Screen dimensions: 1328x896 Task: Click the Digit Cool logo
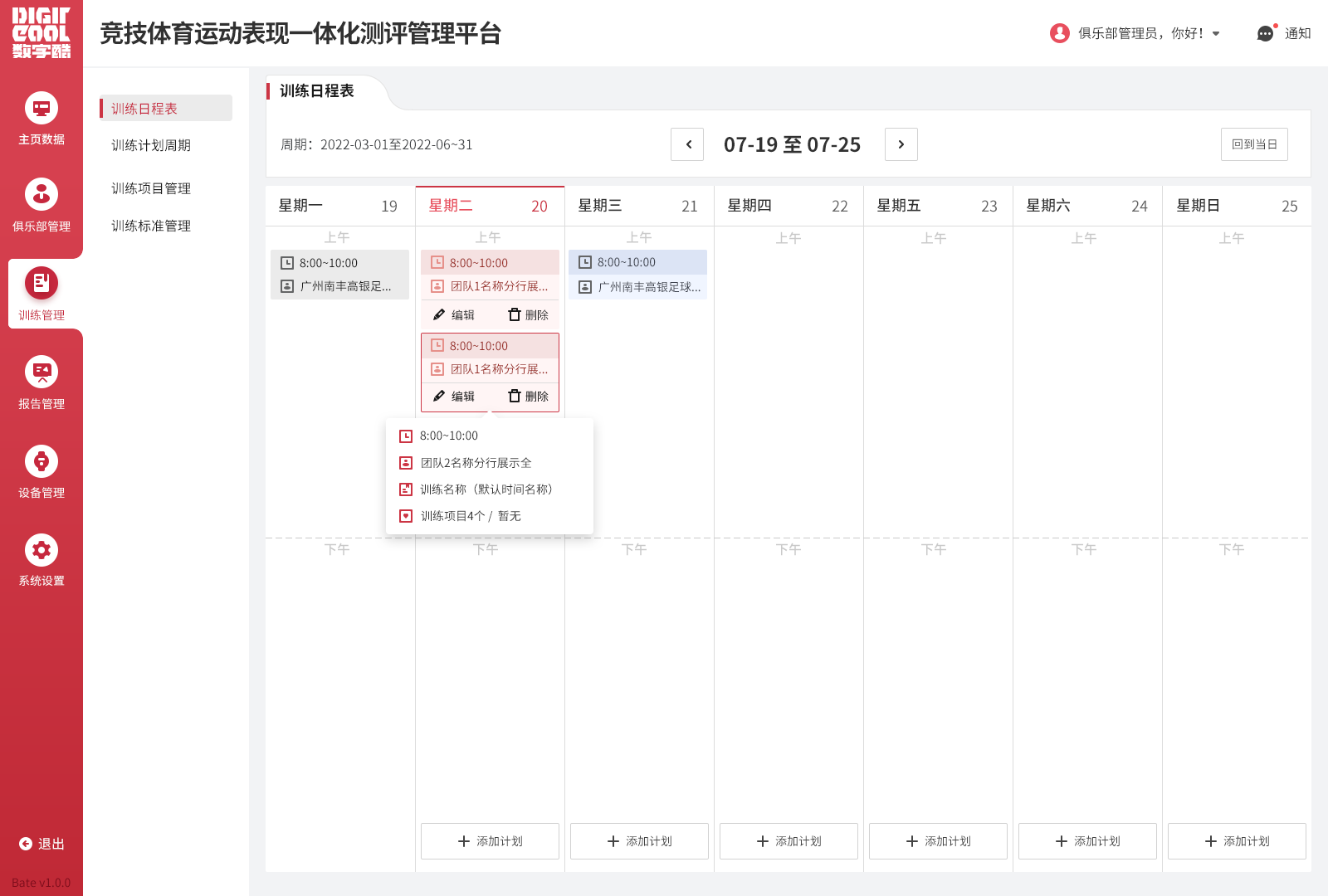(x=41, y=33)
